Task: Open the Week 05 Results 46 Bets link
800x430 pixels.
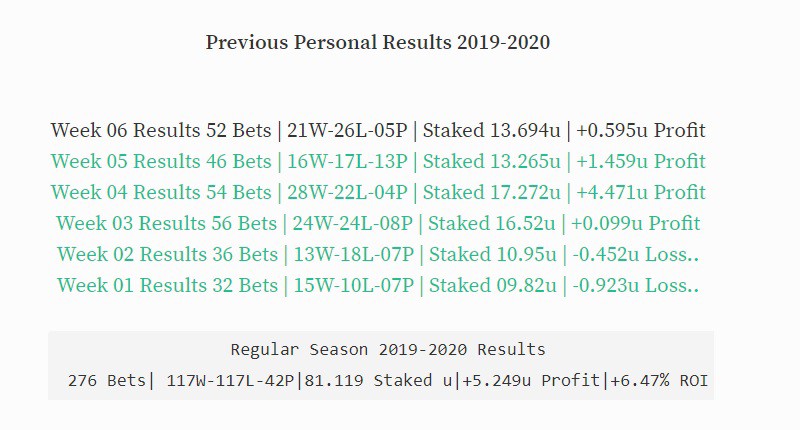Action: pyautogui.click(x=378, y=162)
